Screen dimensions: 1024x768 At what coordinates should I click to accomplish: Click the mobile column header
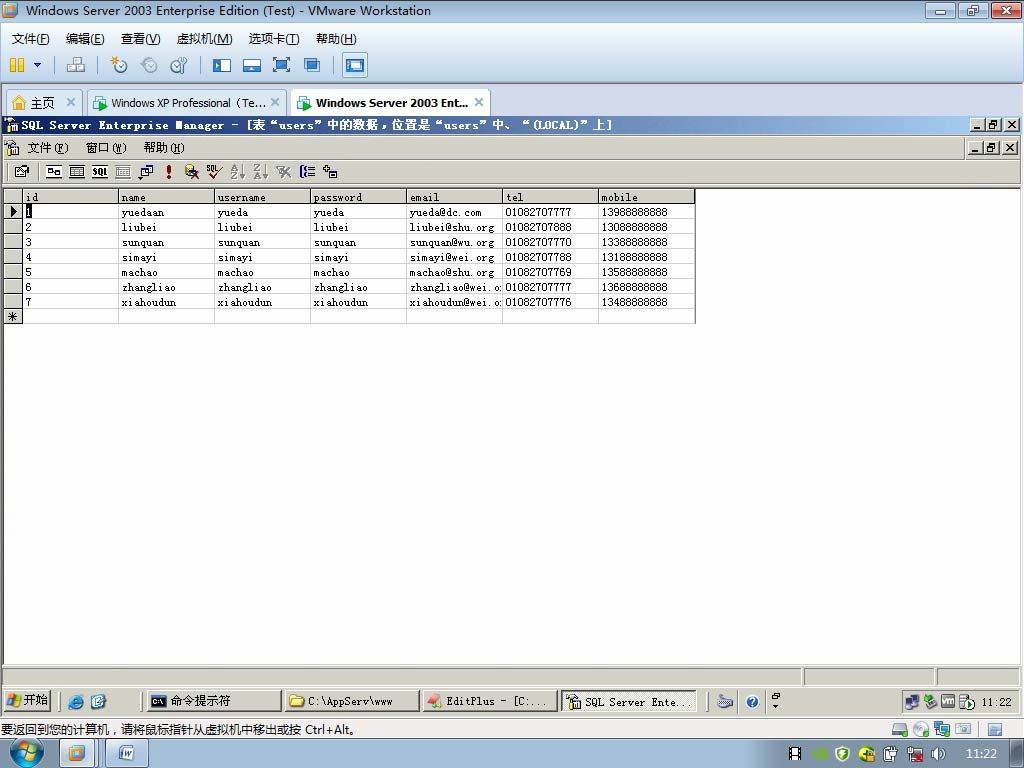[x=647, y=197]
